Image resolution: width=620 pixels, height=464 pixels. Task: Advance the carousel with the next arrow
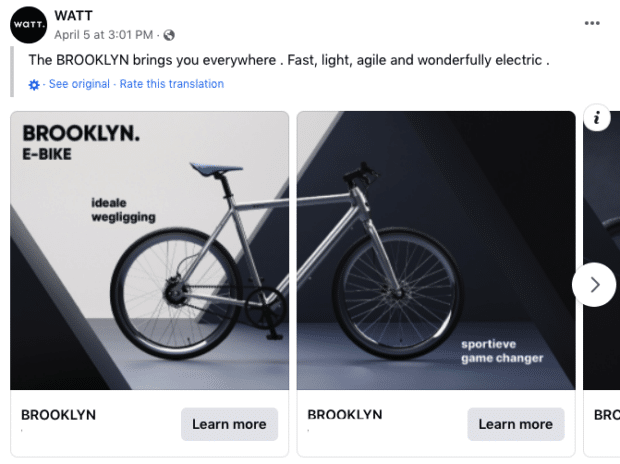(595, 285)
